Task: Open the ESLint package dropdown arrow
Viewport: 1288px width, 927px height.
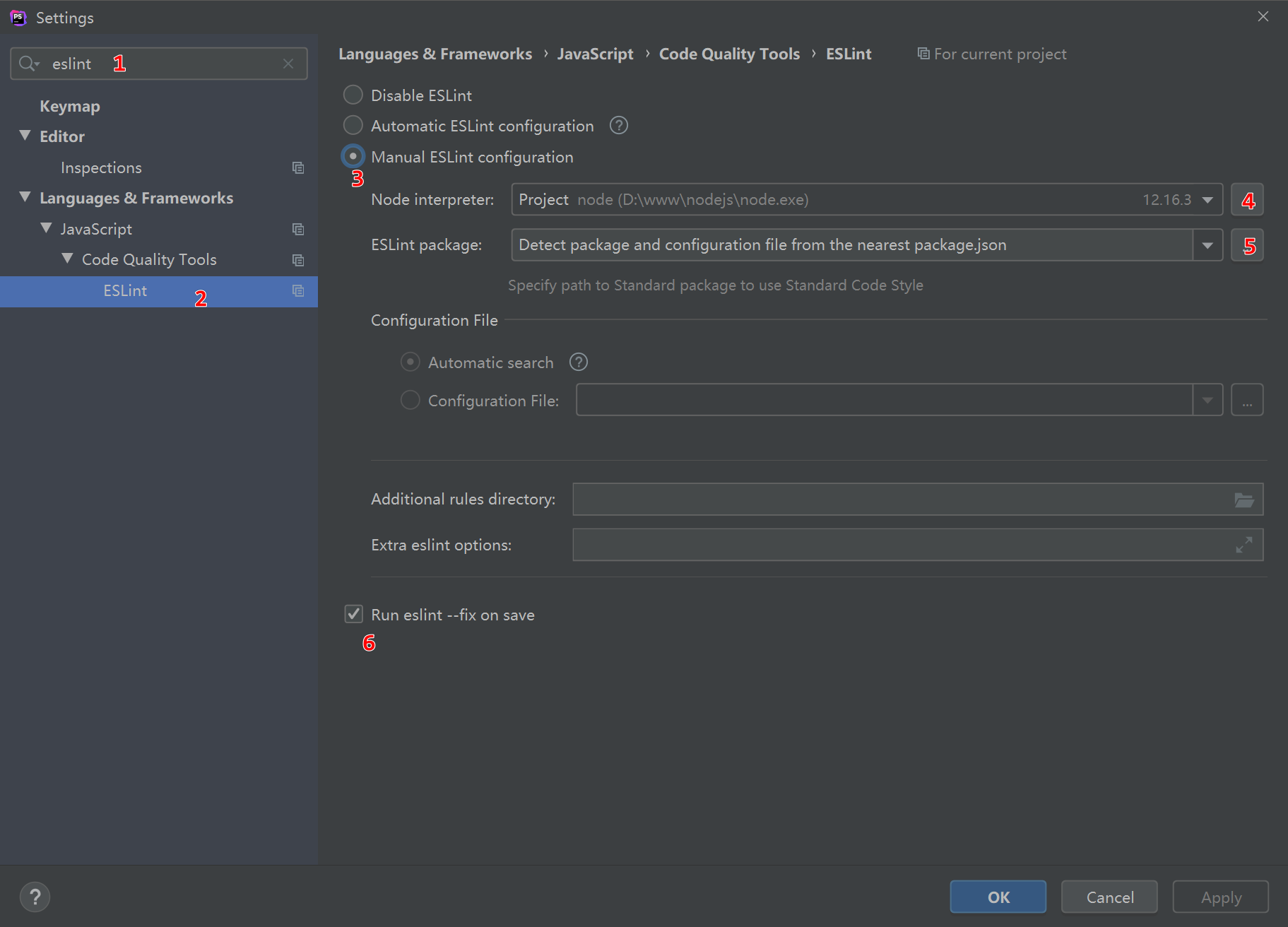Action: click(1208, 245)
